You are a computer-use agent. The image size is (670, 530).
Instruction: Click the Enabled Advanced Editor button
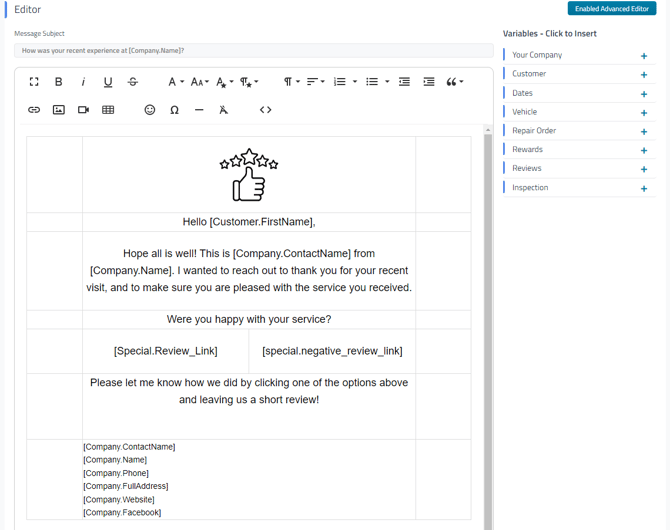click(x=611, y=9)
